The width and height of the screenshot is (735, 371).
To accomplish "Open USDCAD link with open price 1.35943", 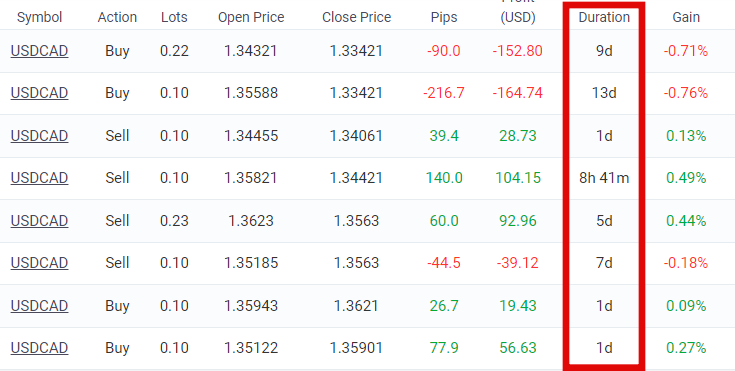I will (x=39, y=305).
